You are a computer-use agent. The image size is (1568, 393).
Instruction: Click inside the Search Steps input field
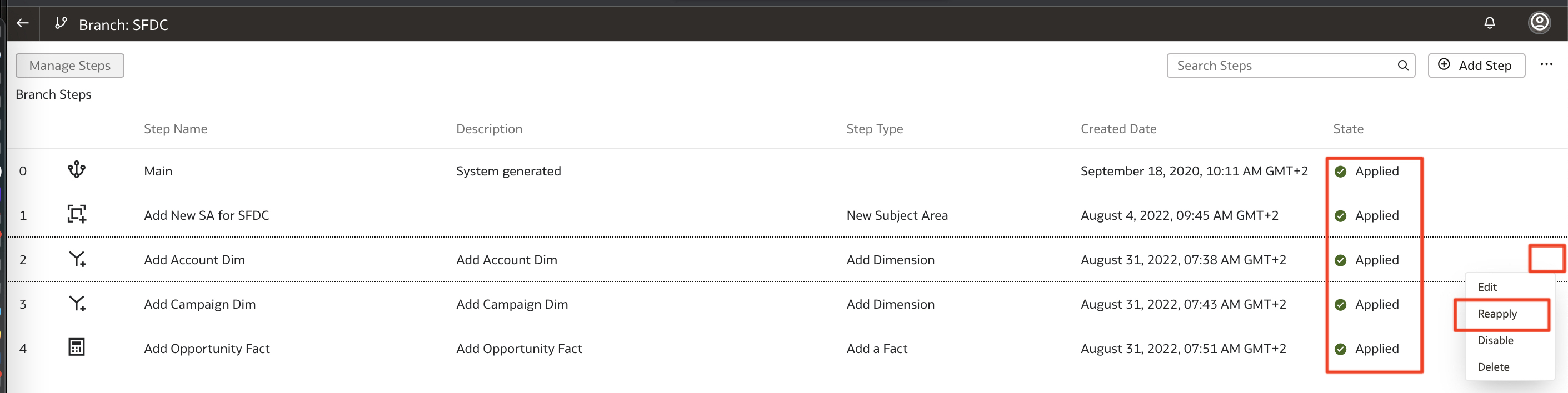[x=1279, y=65]
